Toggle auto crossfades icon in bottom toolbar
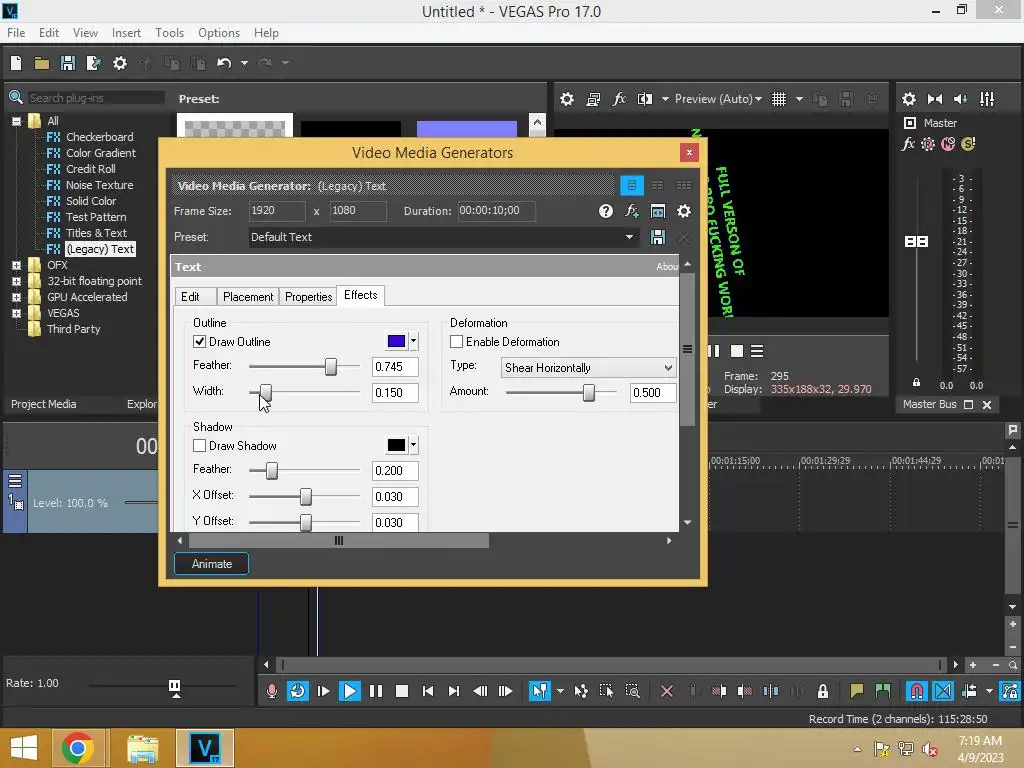1024x768 pixels. pyautogui.click(x=943, y=691)
